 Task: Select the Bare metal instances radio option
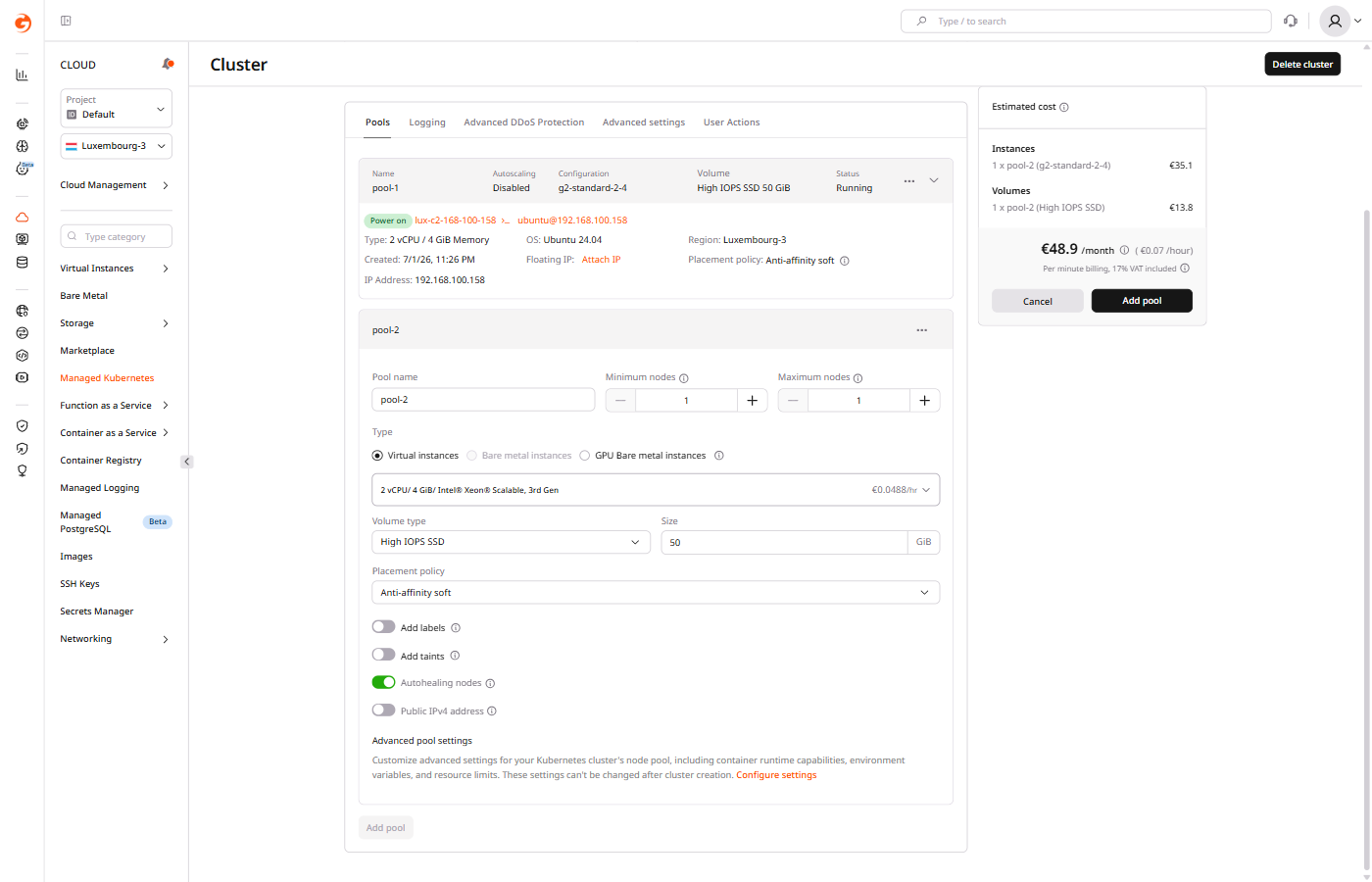[472, 456]
